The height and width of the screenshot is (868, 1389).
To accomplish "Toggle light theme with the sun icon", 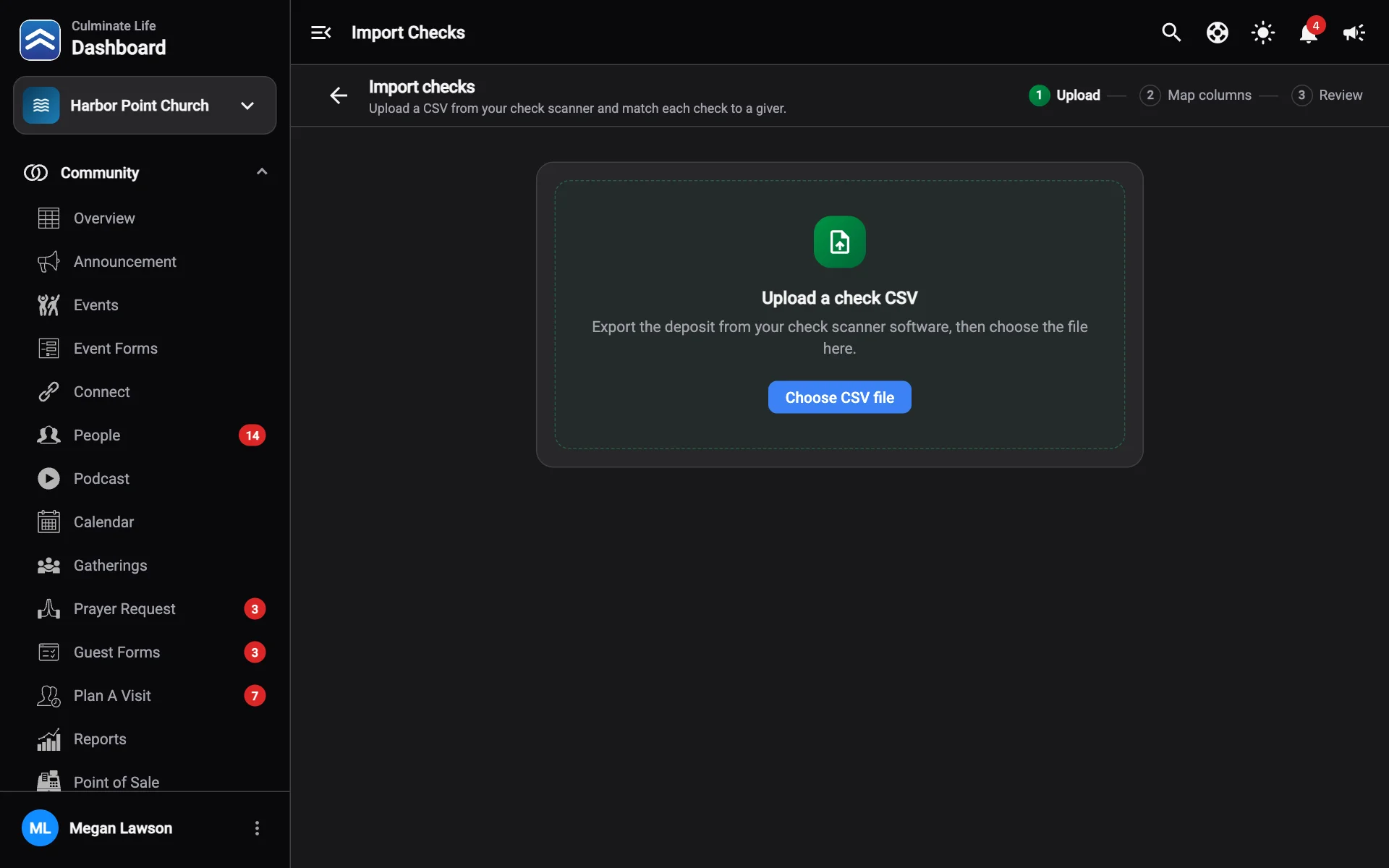I will tap(1262, 33).
